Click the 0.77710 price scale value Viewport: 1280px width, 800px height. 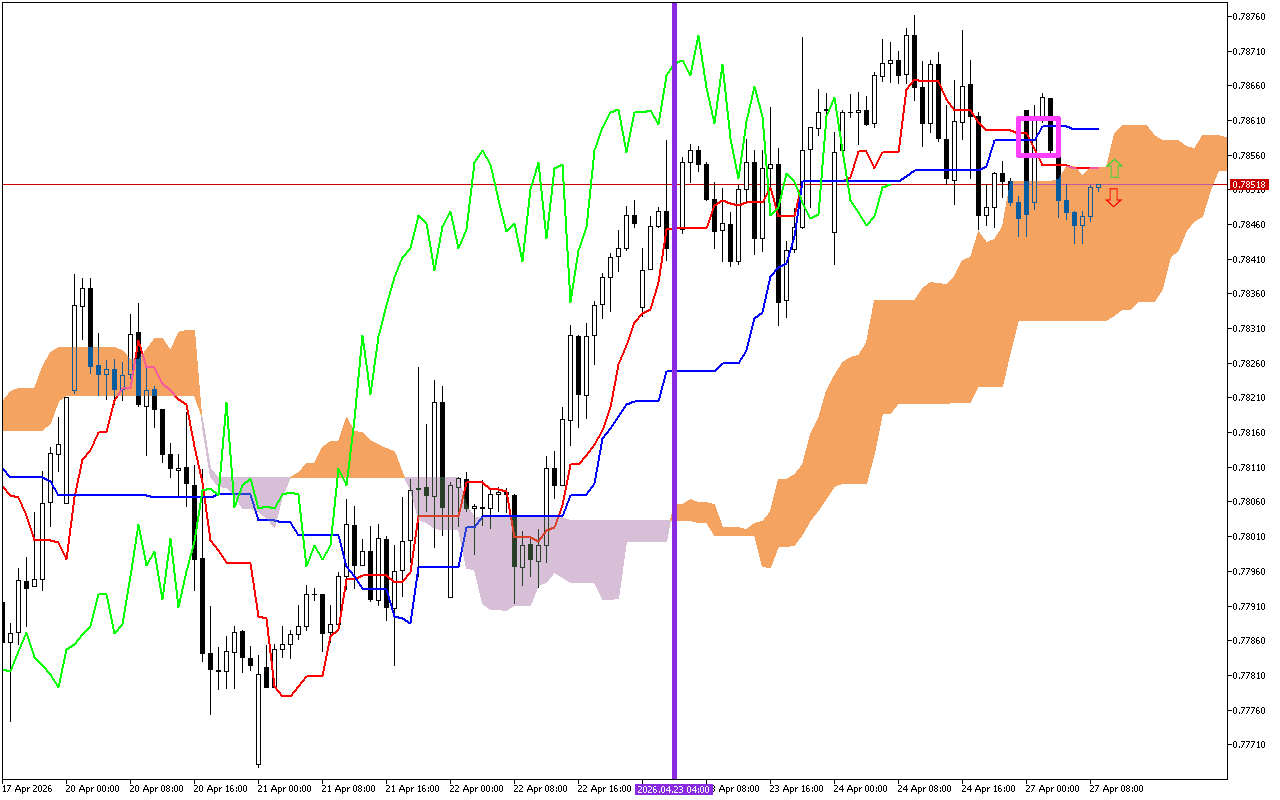click(x=1248, y=742)
